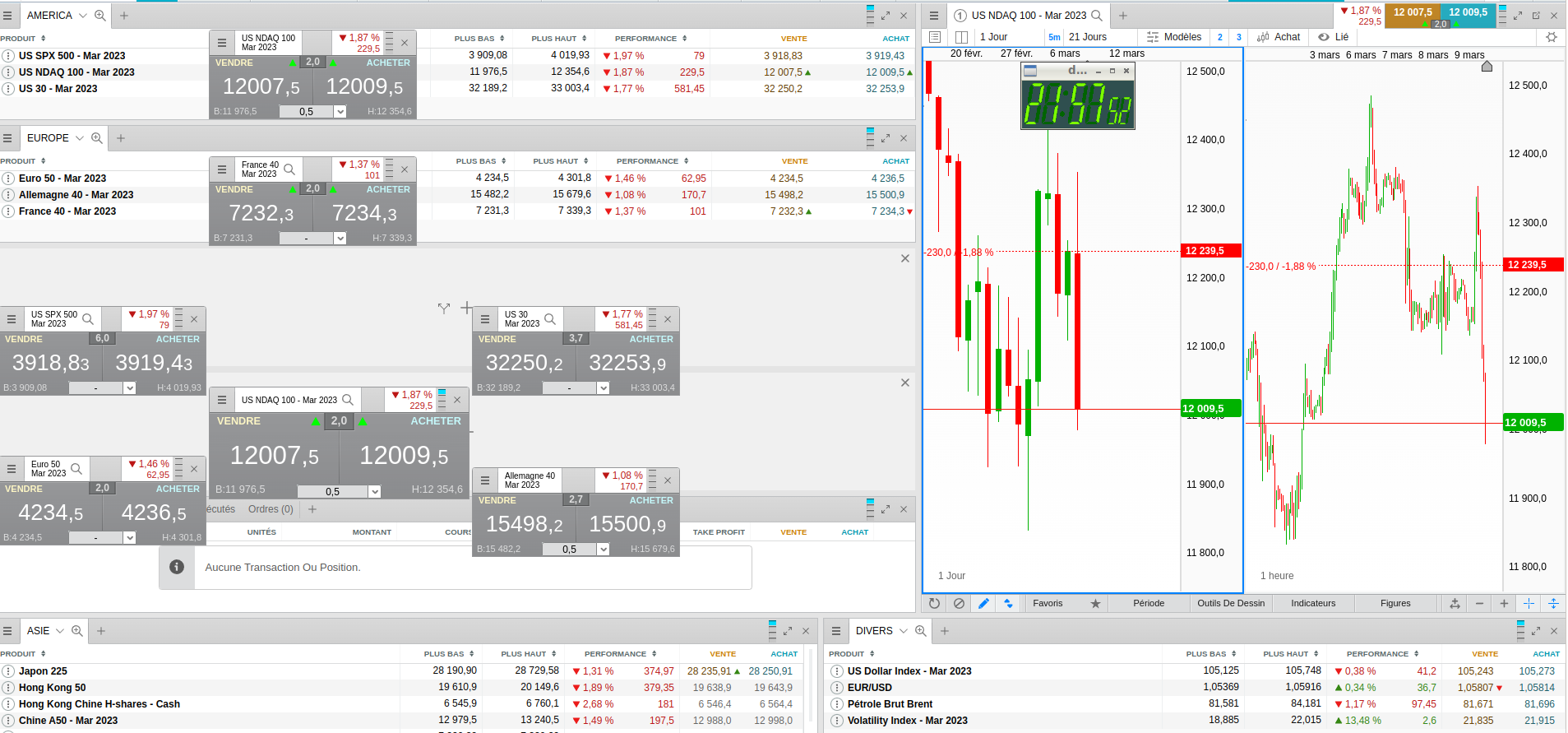This screenshot has width=1568, height=733.
Task: Toggle the pencil drawing mode
Action: [983, 603]
